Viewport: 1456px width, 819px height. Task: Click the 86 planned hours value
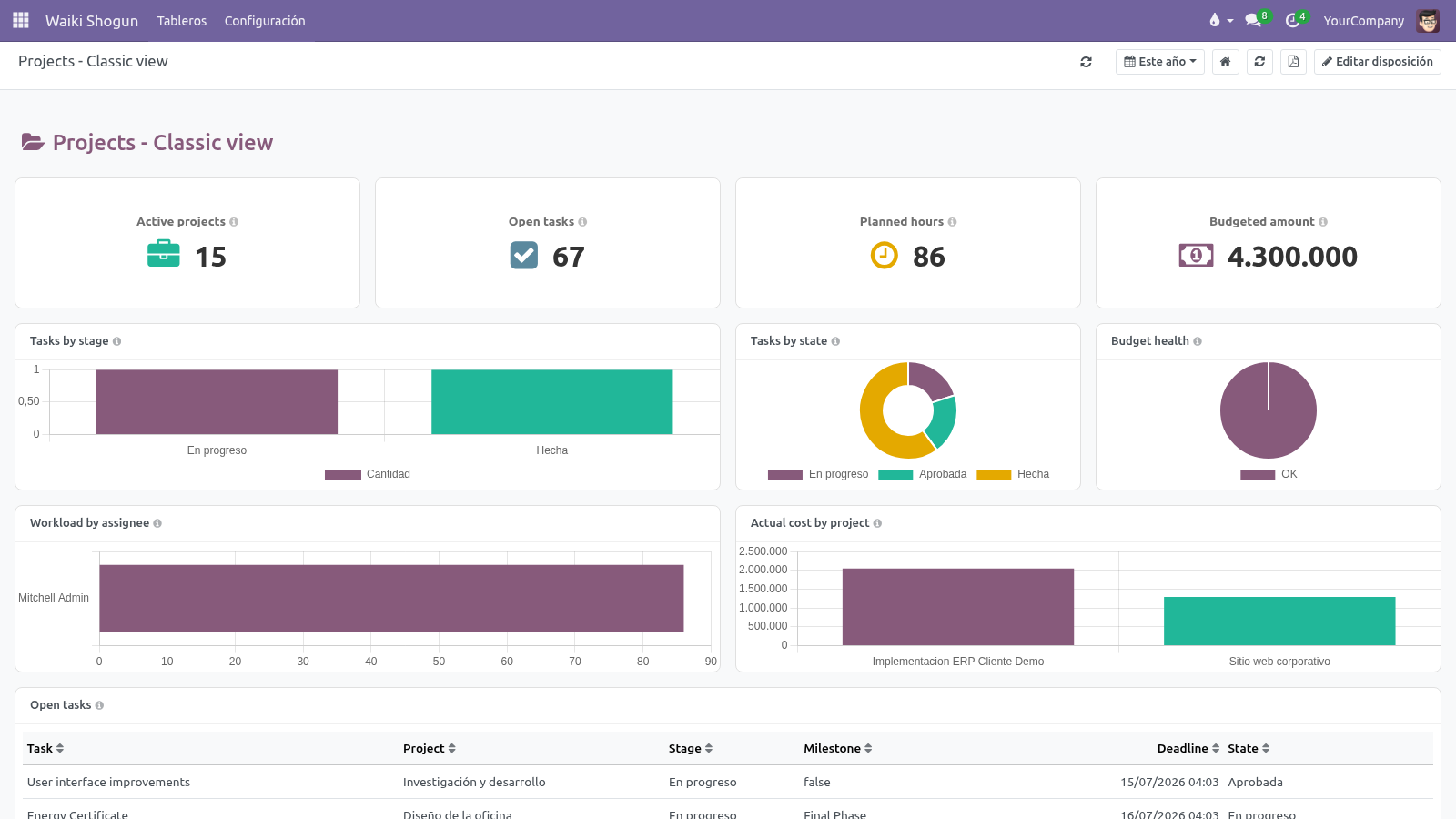click(929, 257)
